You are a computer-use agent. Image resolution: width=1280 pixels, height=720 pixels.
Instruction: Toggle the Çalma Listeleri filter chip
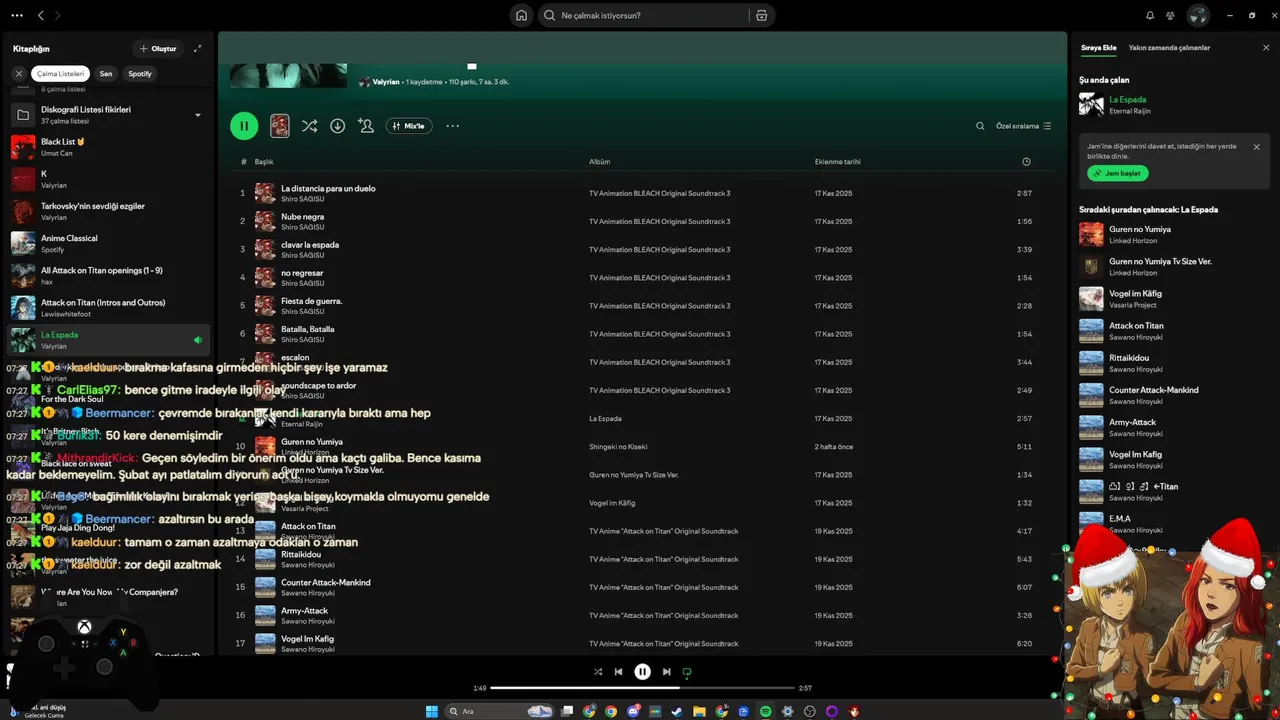[x=61, y=73]
